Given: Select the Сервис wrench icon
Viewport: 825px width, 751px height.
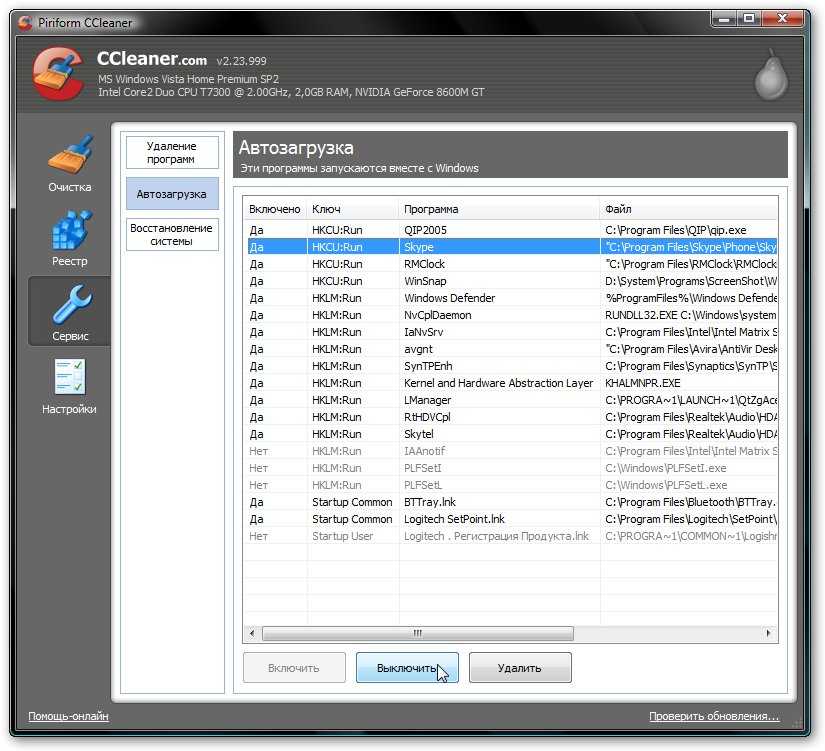Looking at the screenshot, I should click(69, 311).
